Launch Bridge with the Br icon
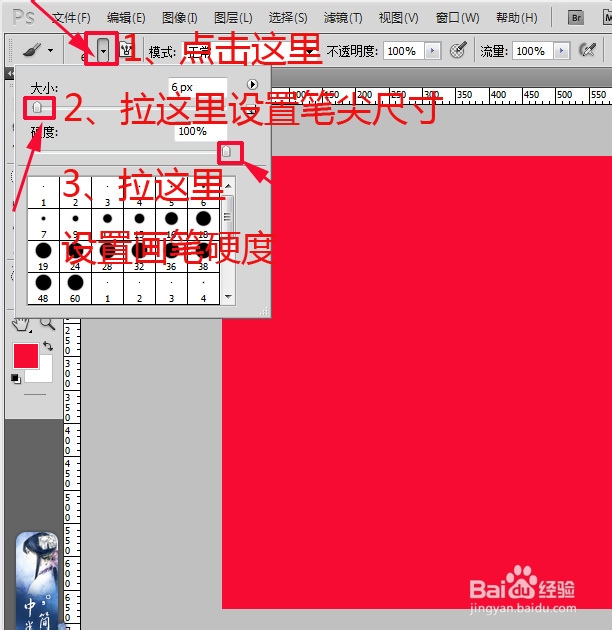612x630 pixels. (576, 18)
